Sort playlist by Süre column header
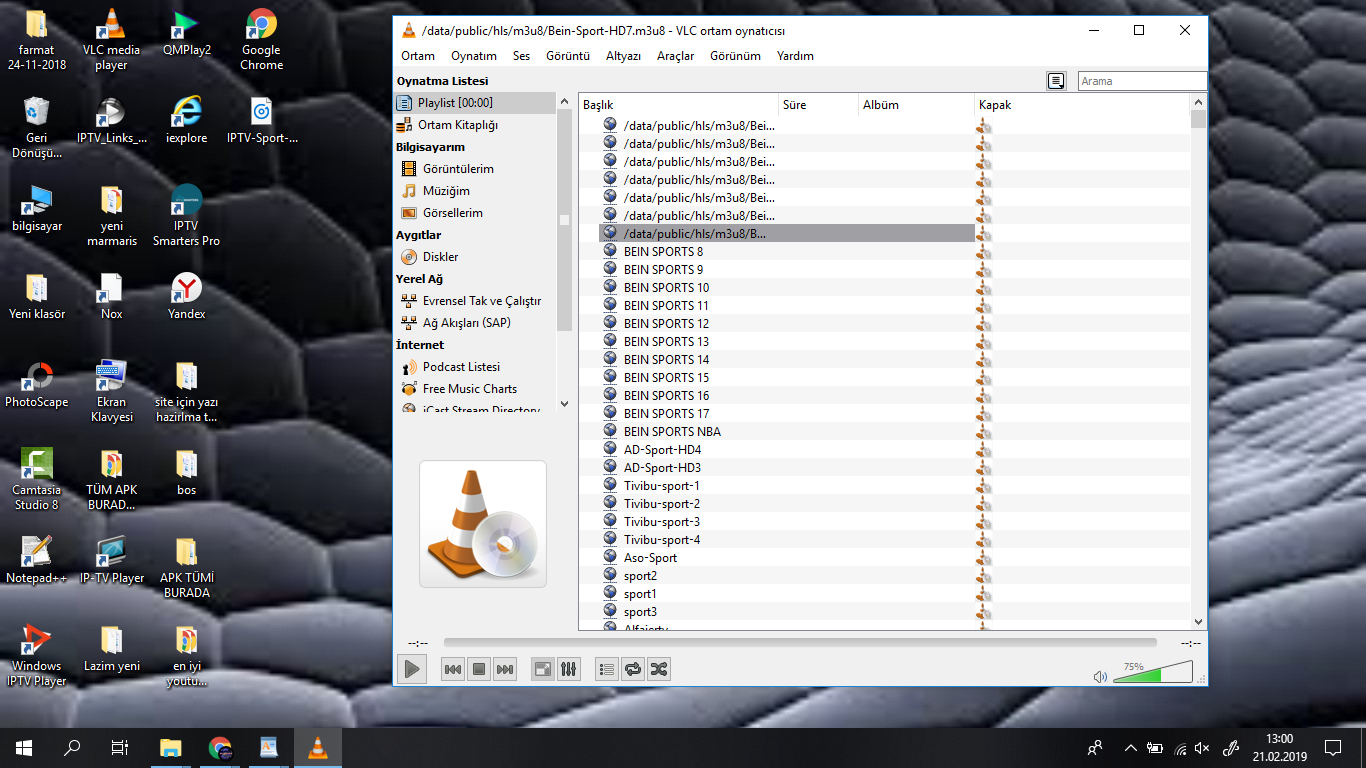Screen dimensions: 1366x768 pyautogui.click(x=818, y=104)
